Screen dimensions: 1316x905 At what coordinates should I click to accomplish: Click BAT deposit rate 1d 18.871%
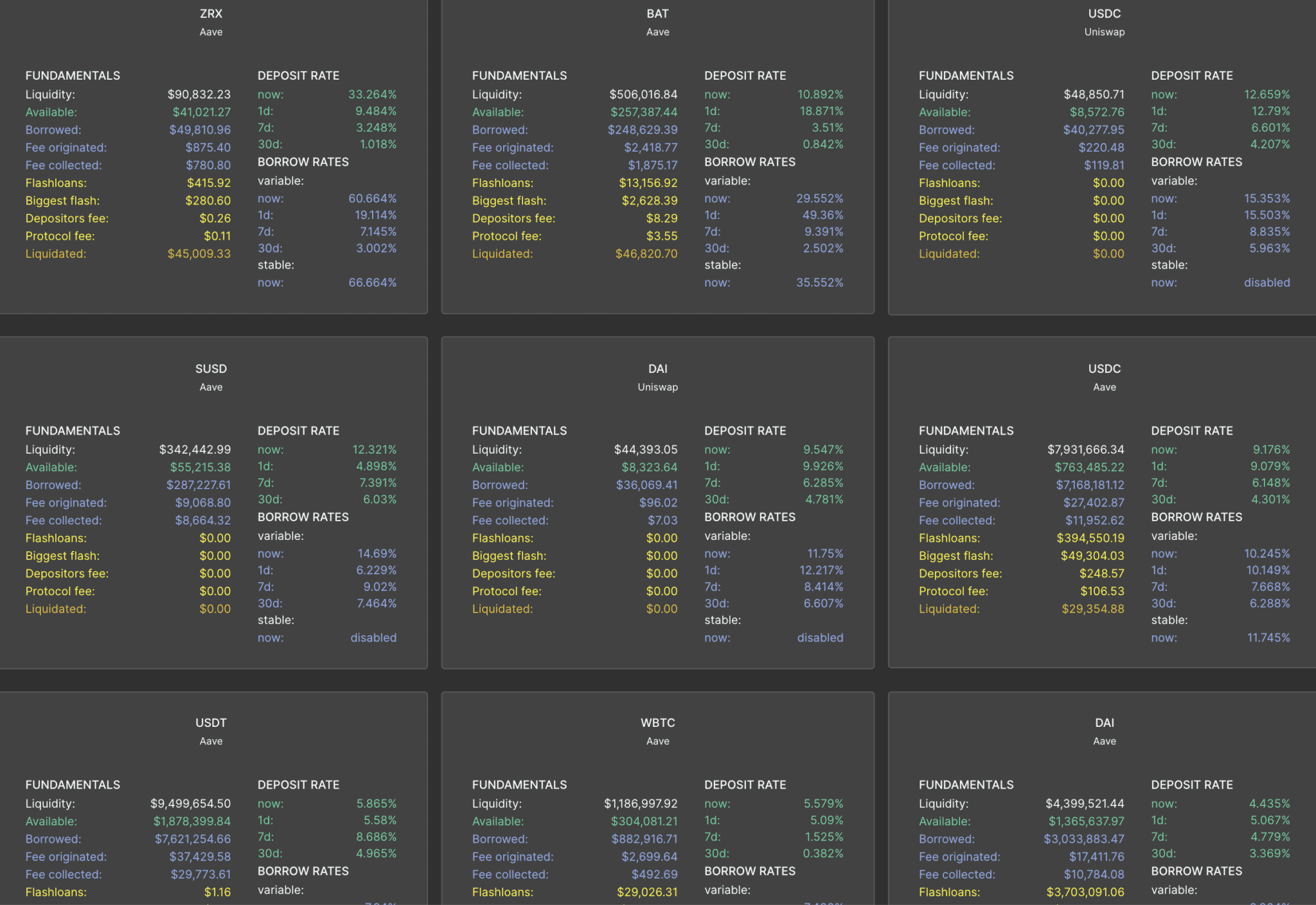(x=822, y=111)
